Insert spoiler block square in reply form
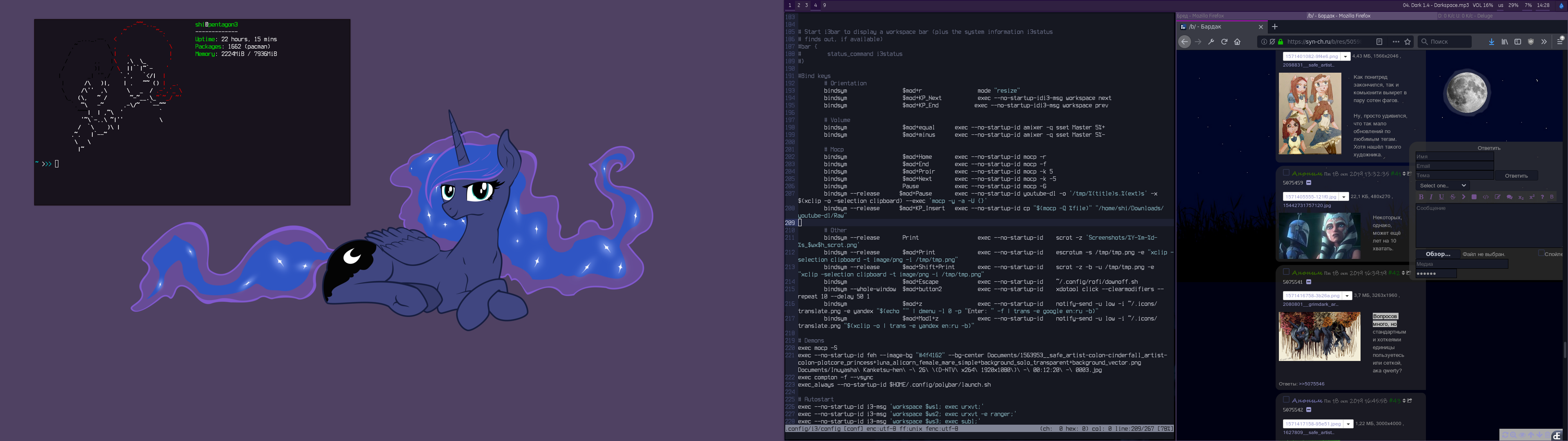The width and height of the screenshot is (1568, 441). coord(1474,197)
